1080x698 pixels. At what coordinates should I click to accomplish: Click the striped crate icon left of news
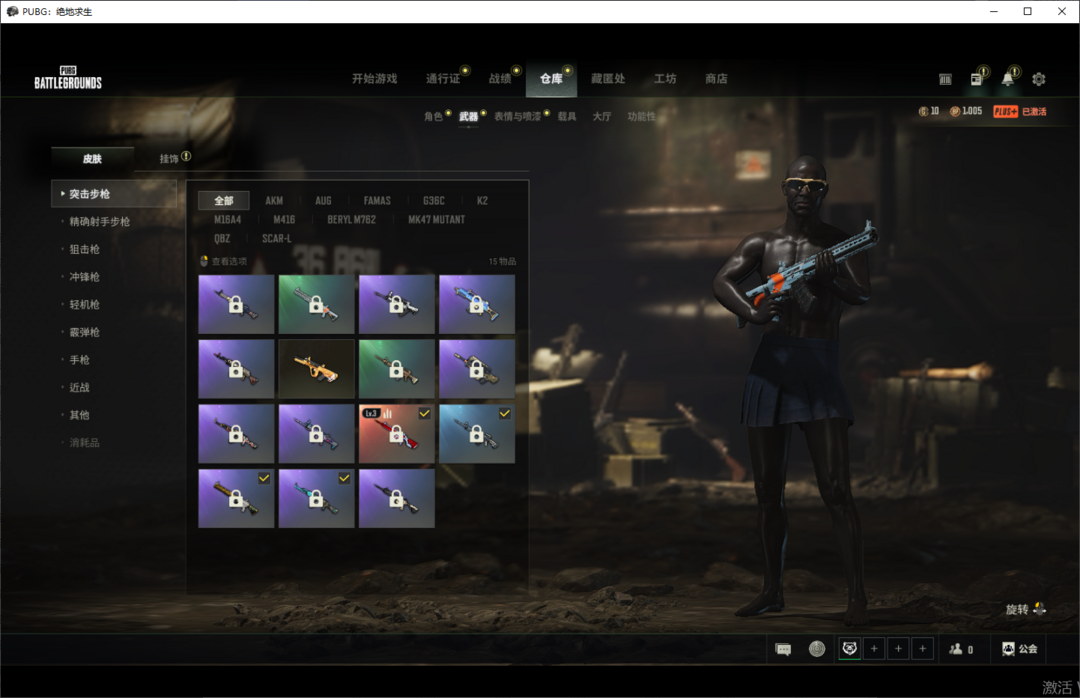click(x=945, y=79)
